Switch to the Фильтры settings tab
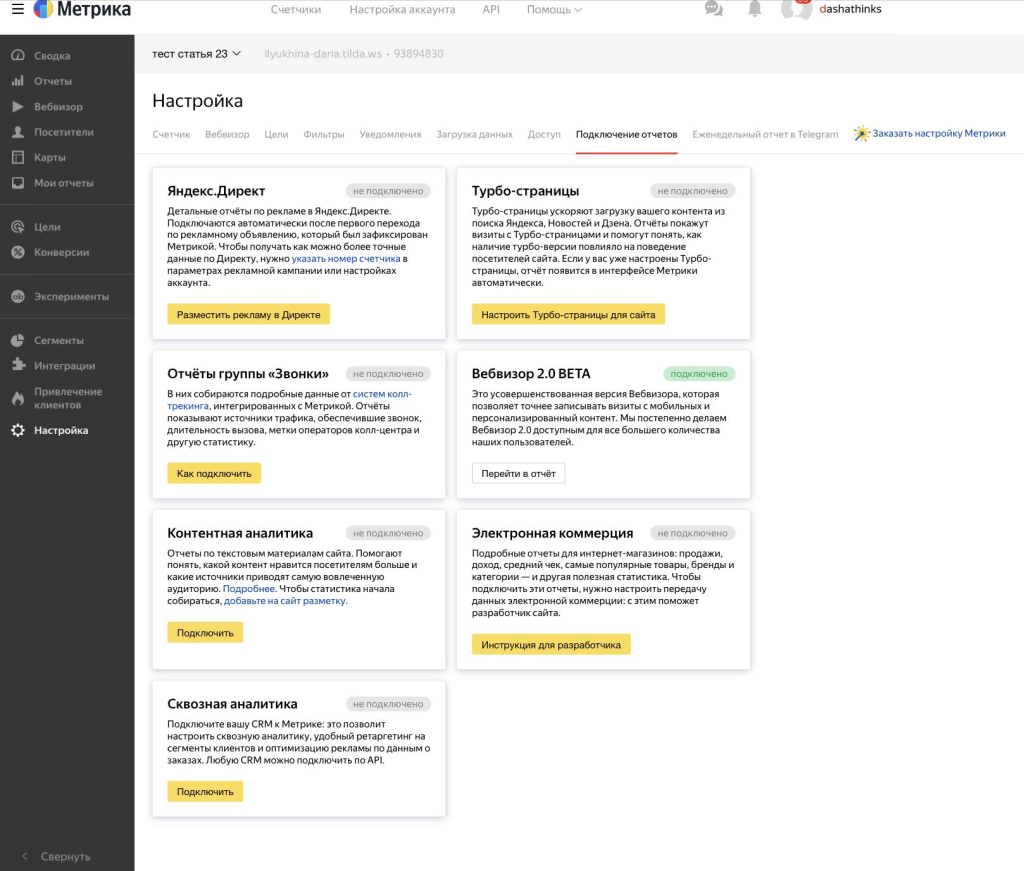The height and width of the screenshot is (871, 1024). click(323, 134)
